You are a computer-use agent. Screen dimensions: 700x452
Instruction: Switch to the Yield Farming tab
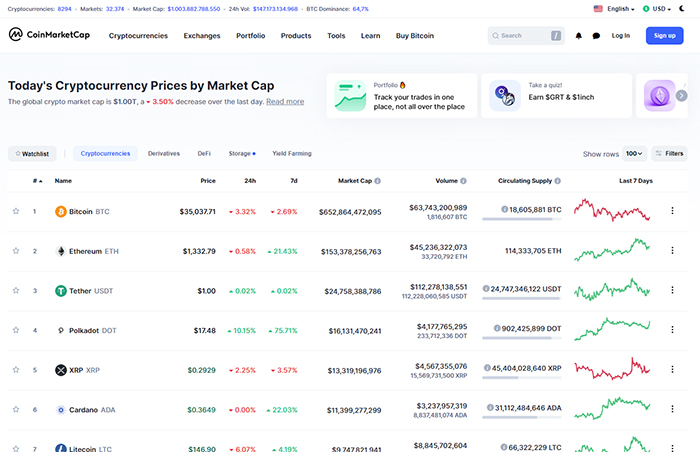292,153
